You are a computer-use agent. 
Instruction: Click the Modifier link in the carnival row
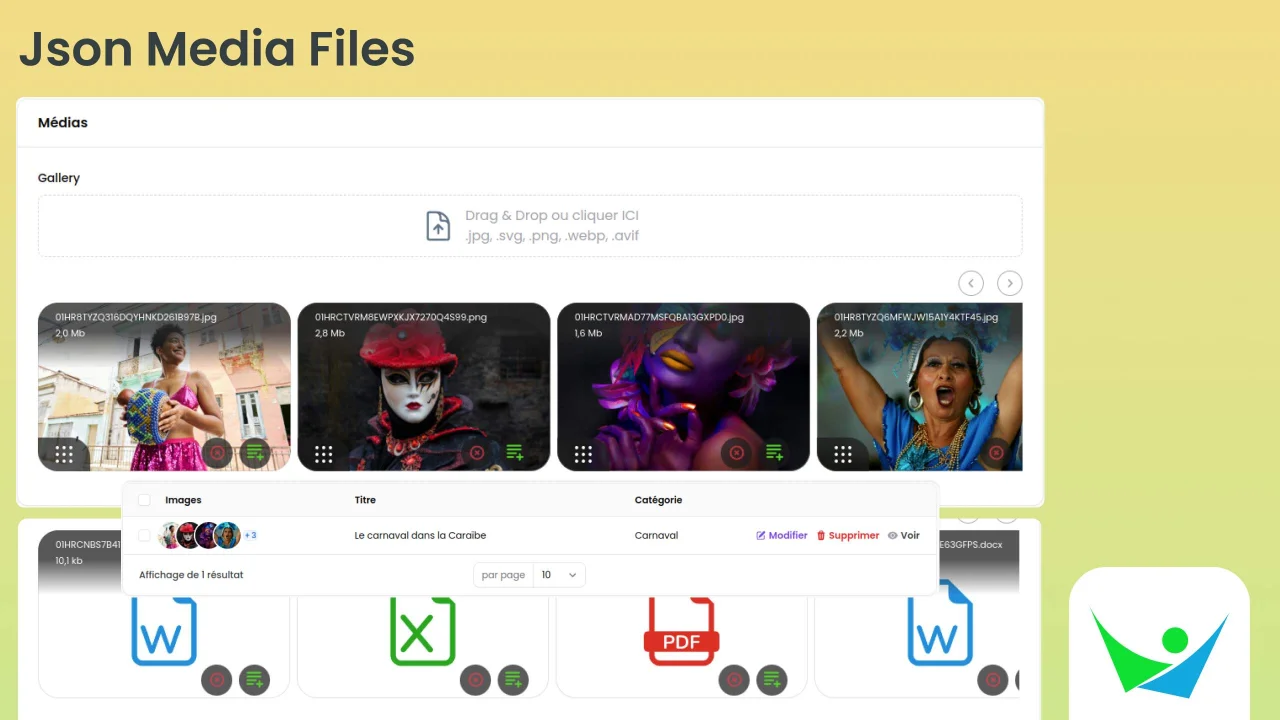coord(781,535)
